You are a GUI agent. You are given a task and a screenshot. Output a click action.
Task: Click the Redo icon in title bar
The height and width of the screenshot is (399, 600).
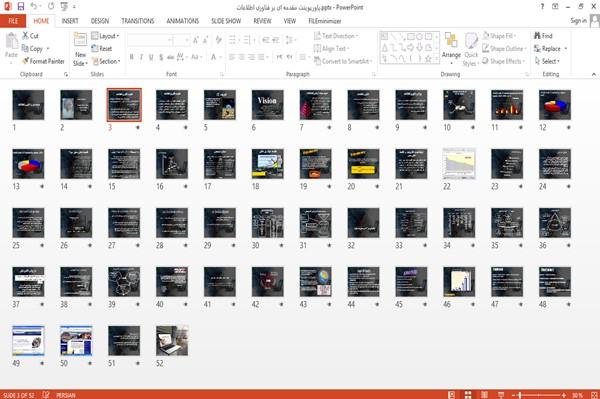pyautogui.click(x=51, y=7)
